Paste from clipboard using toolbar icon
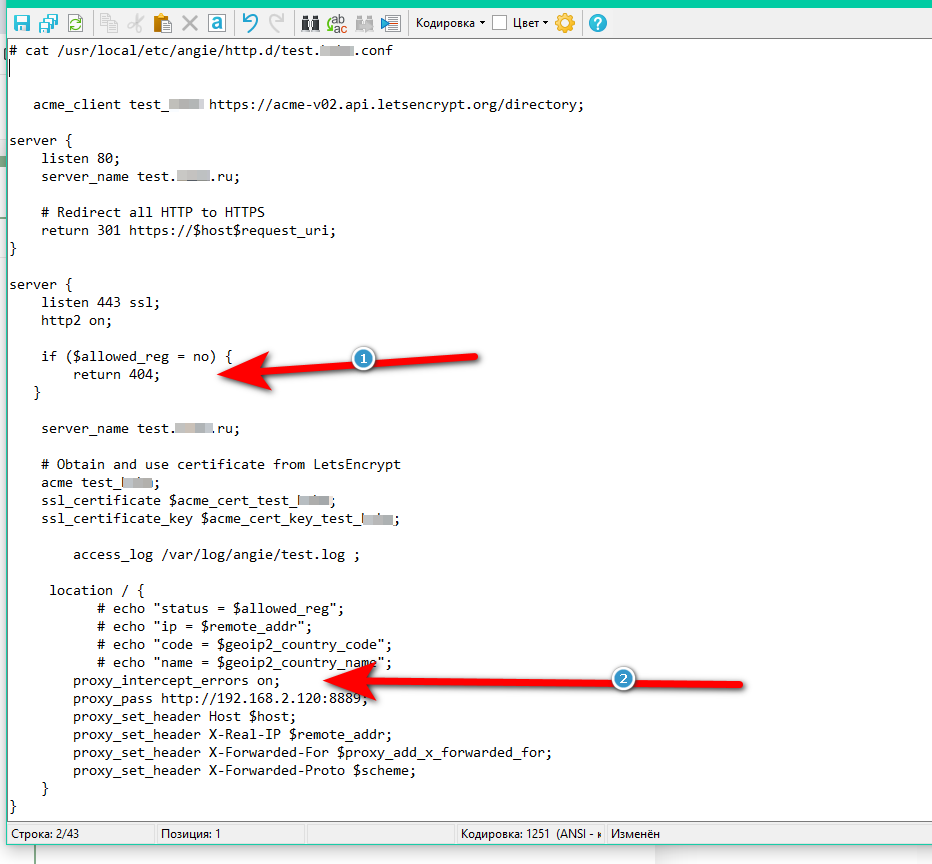 pyautogui.click(x=162, y=23)
